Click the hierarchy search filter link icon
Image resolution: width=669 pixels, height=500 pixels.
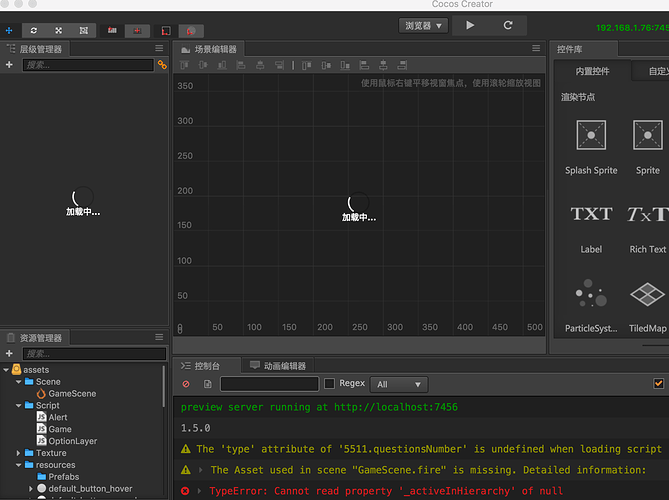point(162,65)
